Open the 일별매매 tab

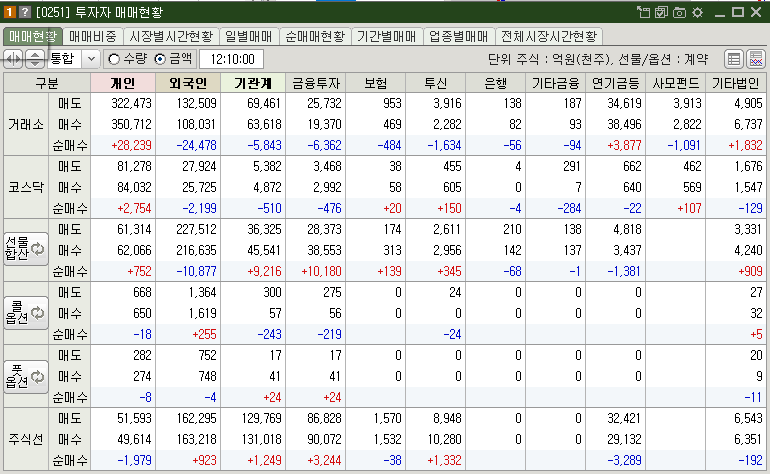(x=248, y=36)
